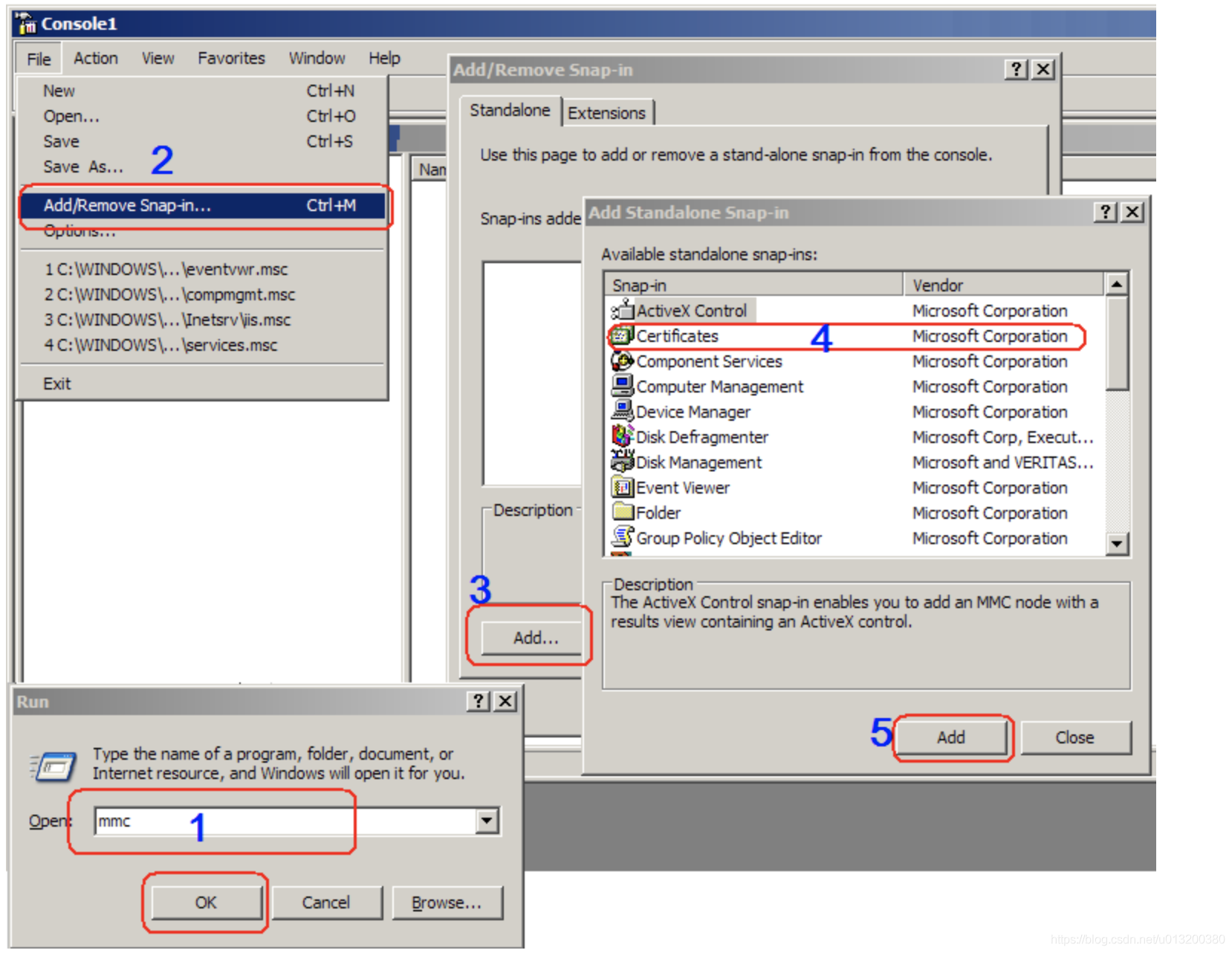Click the Disk Defragmenter snap-in icon
The width and height of the screenshot is (1232, 953).
tap(622, 436)
